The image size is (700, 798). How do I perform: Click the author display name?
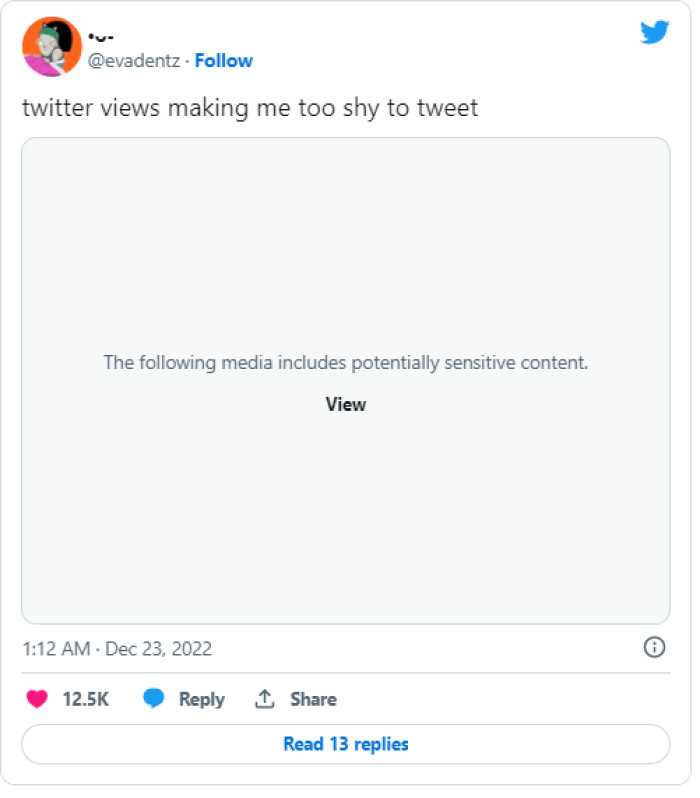pos(101,38)
